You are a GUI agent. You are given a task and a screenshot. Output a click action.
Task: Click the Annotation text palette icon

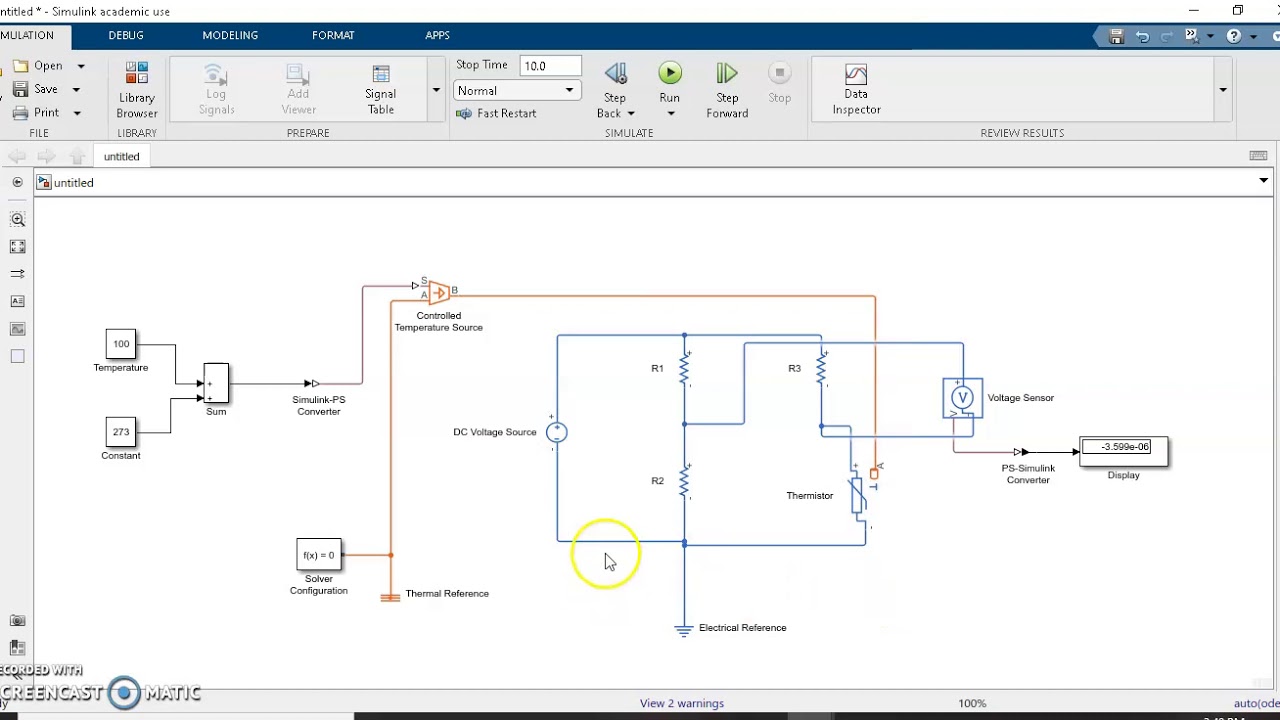tap(17, 301)
